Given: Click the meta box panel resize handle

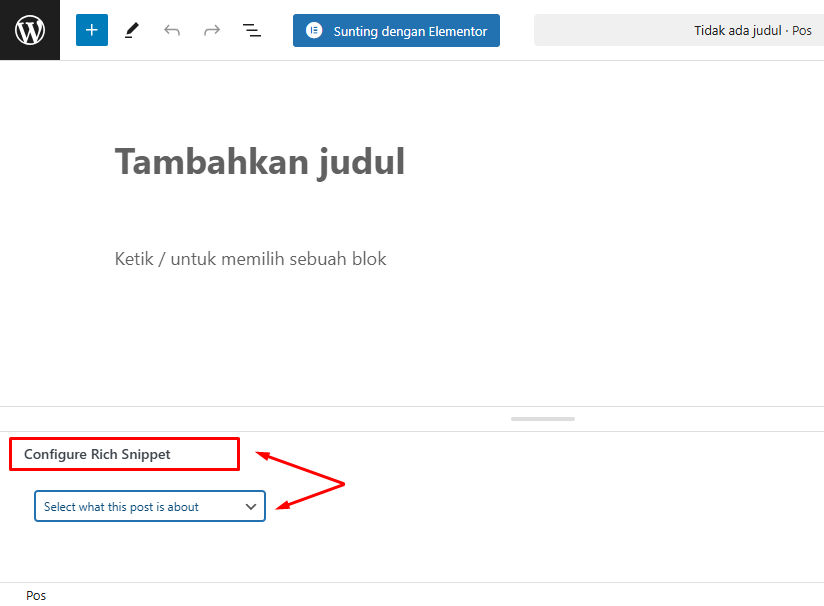Looking at the screenshot, I should tap(543, 419).
